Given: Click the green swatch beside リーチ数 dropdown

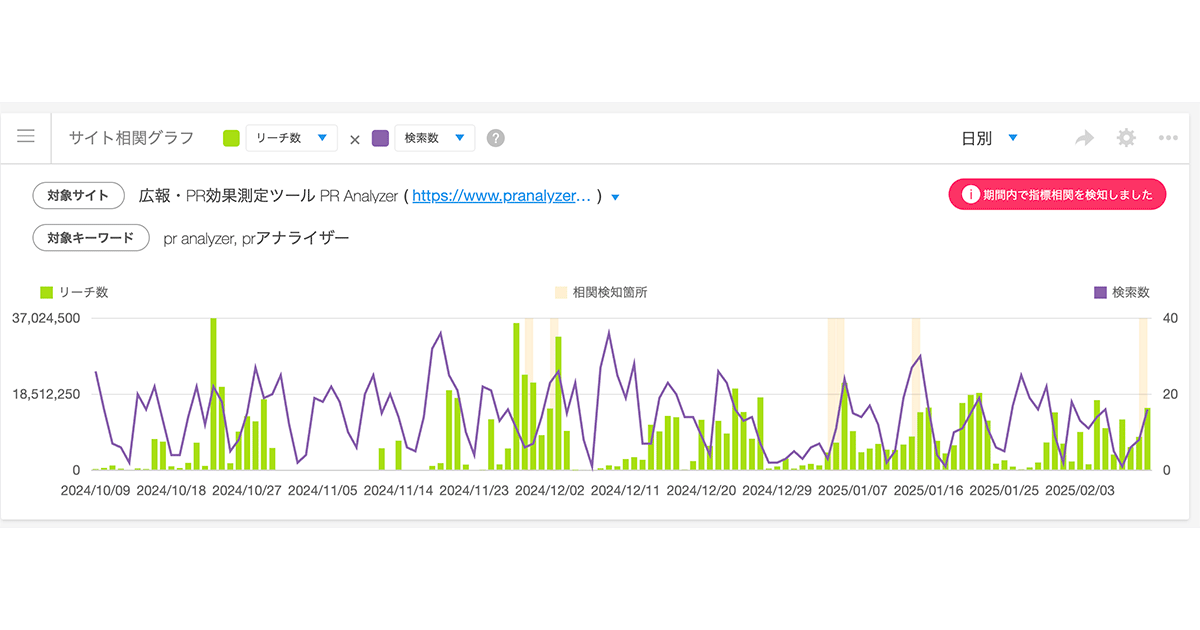Looking at the screenshot, I should (231, 139).
